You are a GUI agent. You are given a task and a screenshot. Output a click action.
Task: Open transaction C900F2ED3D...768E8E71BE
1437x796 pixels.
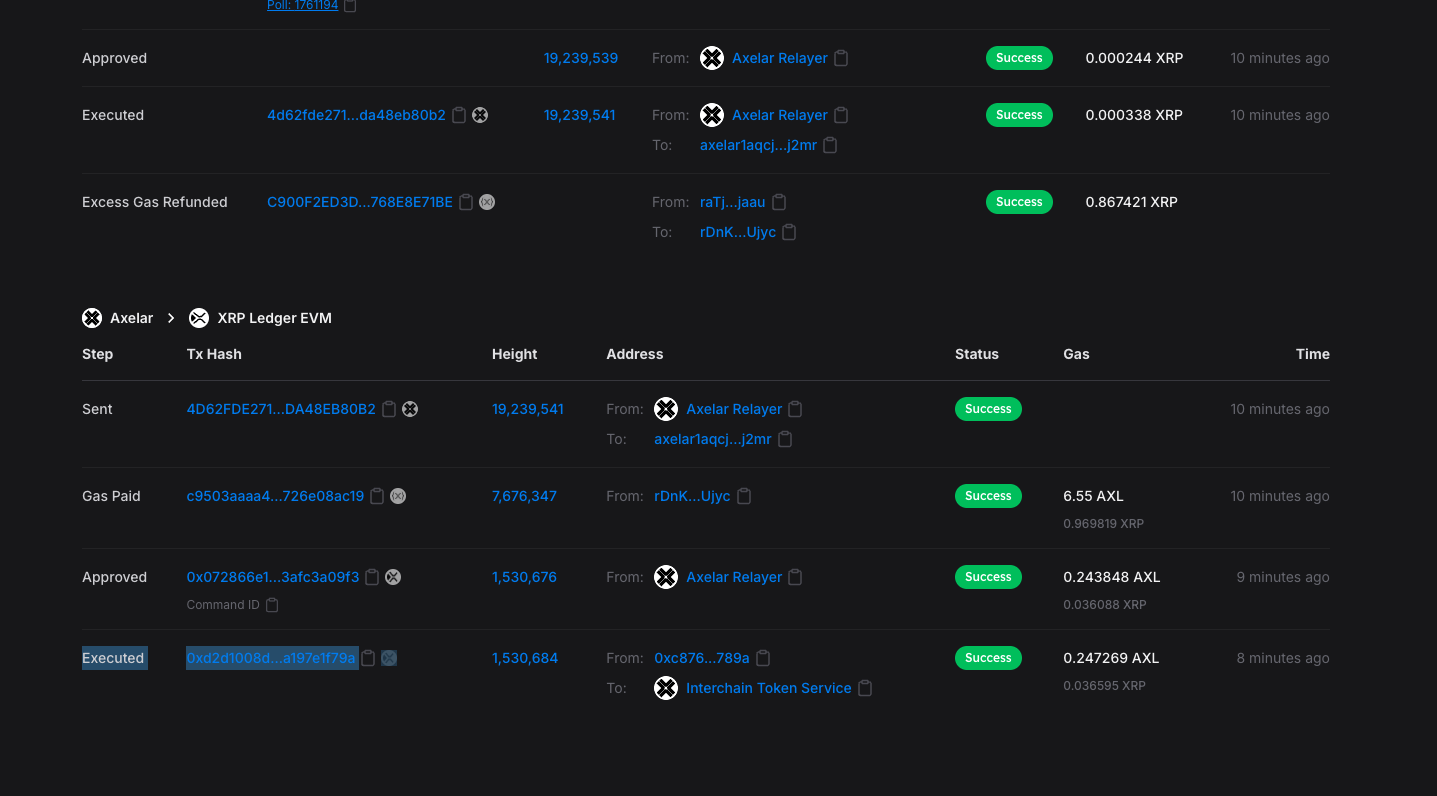[360, 202]
